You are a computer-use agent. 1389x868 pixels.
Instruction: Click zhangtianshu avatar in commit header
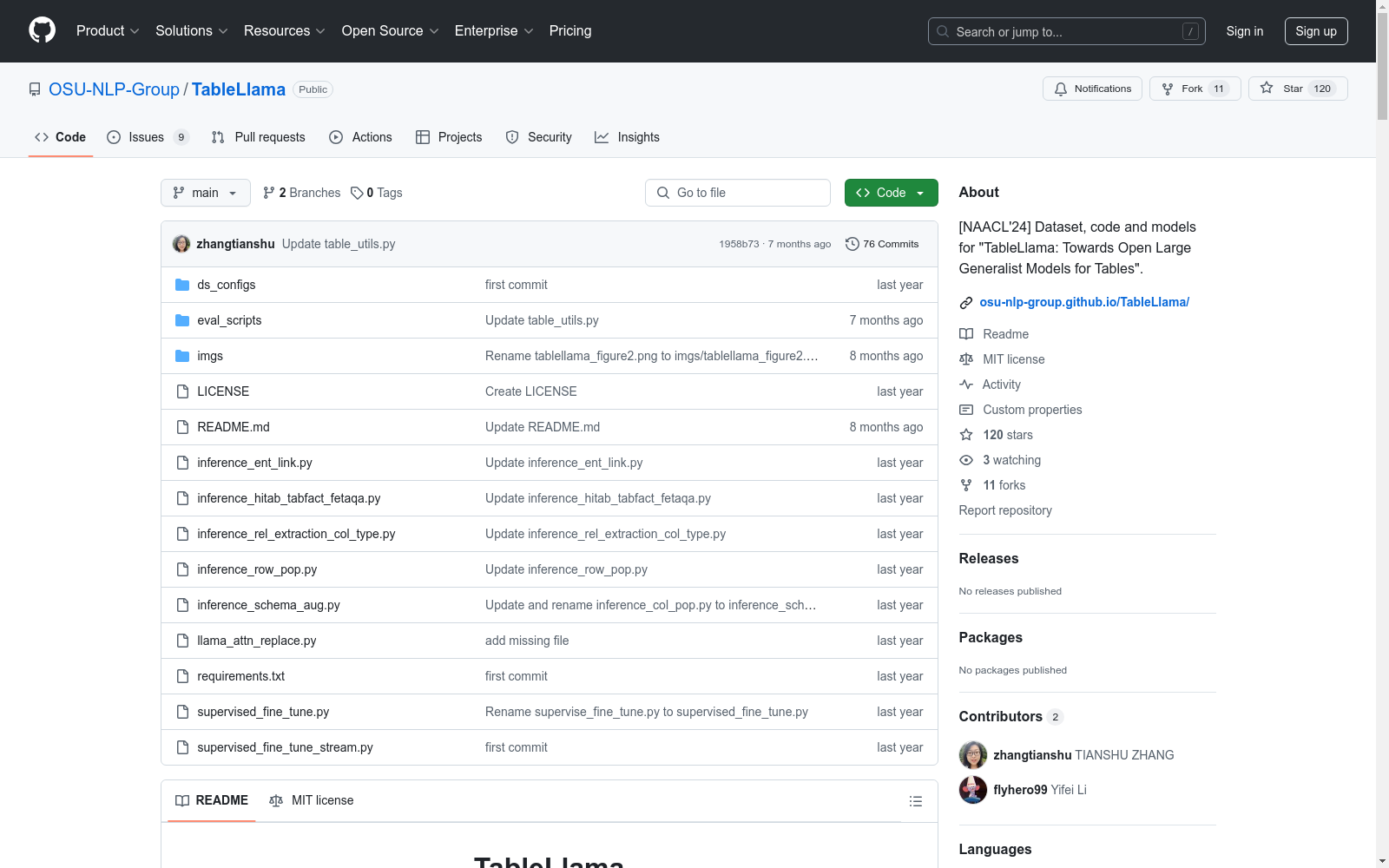181,244
